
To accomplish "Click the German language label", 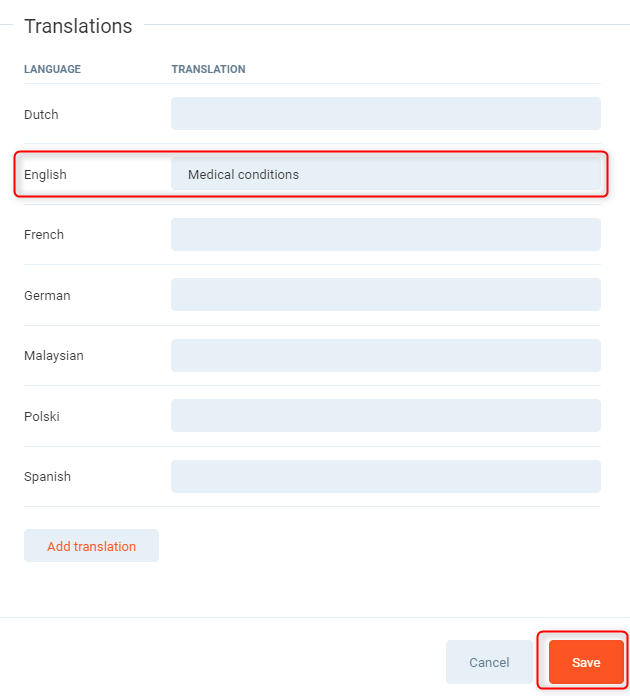I will tap(47, 295).
